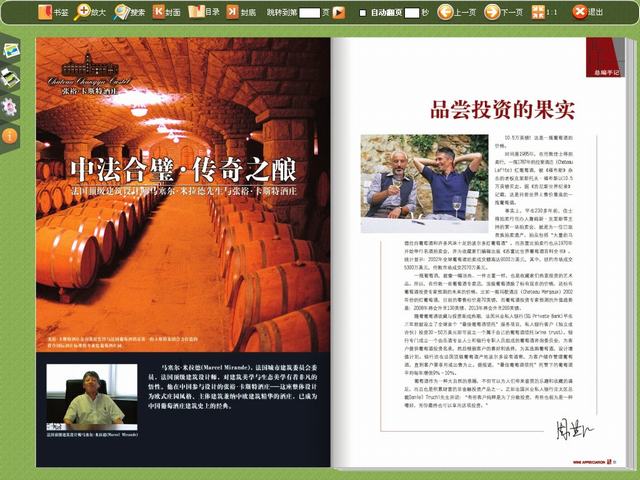Screen dimensions: 640x480
Task: Click the print sidebar icon
Action: click(x=10, y=78)
